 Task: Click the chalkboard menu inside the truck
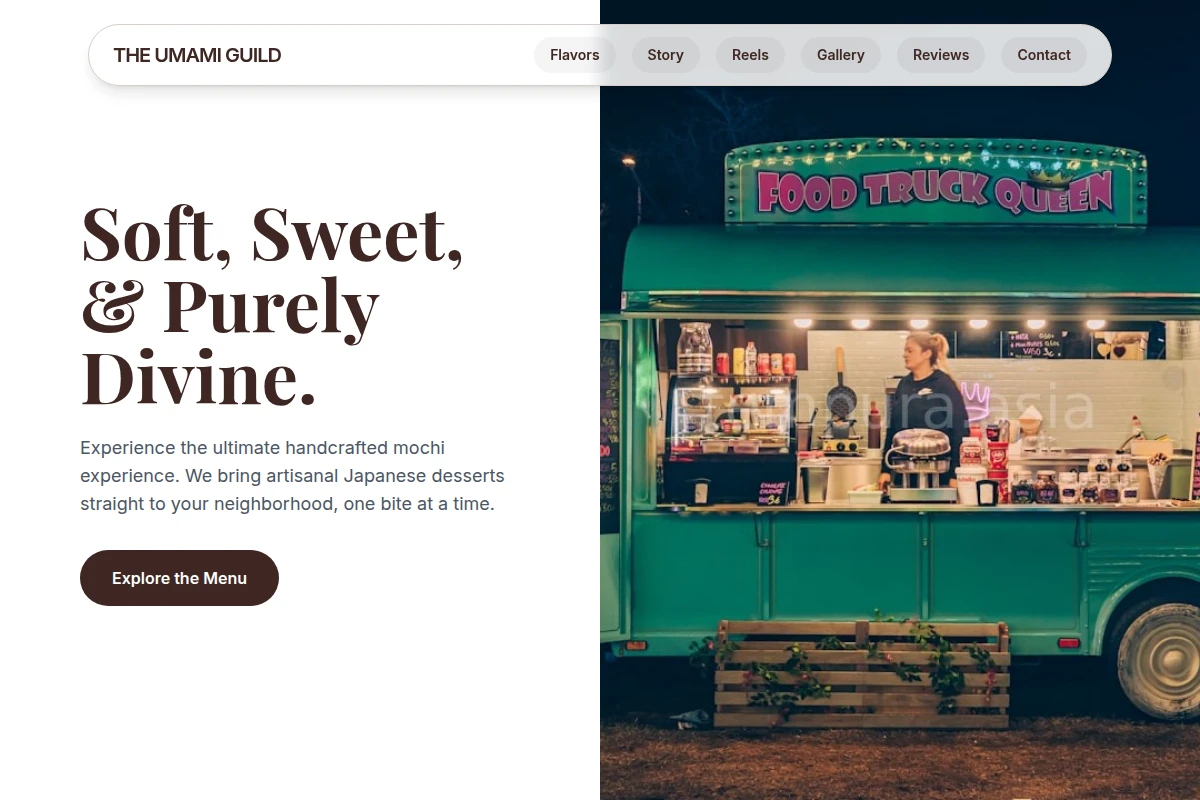[1033, 344]
